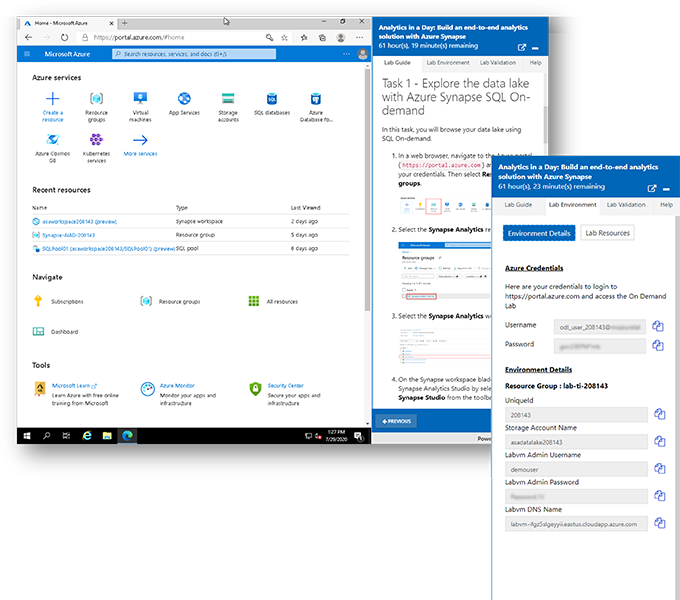This screenshot has height=600, width=680.
Task: Switch to Lab Guide tab in front panel
Action: pos(518,205)
